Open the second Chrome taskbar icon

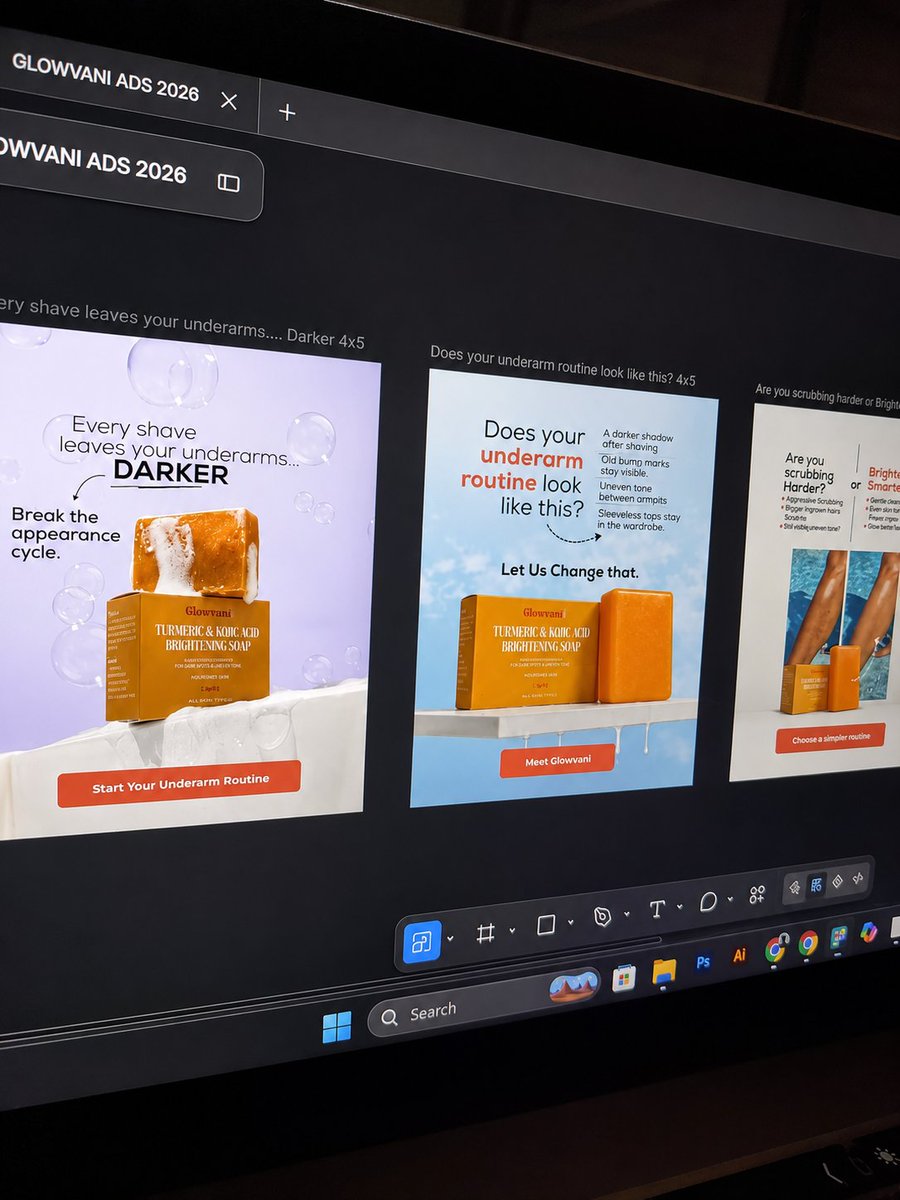pos(808,942)
